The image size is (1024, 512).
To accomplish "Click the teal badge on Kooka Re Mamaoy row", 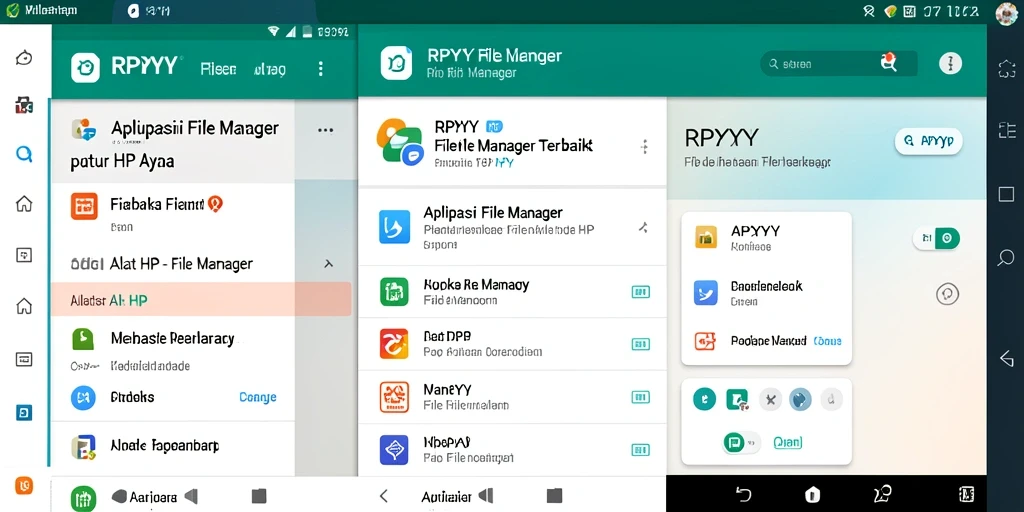I will click(641, 292).
